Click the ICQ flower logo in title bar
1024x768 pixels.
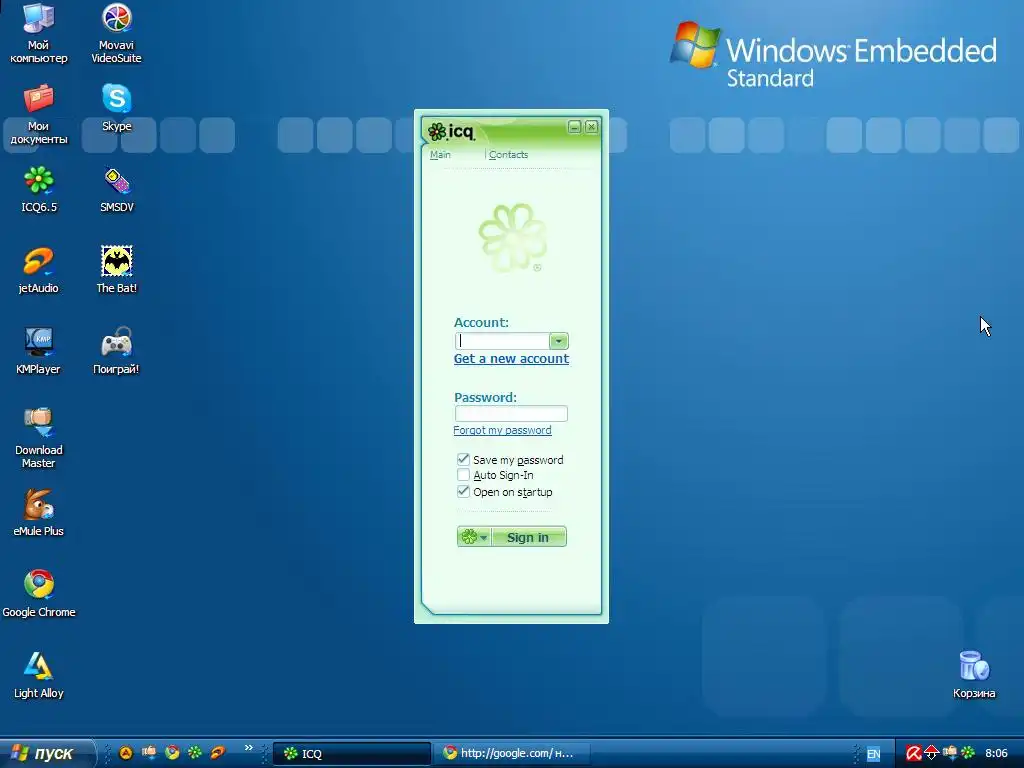tap(436, 132)
